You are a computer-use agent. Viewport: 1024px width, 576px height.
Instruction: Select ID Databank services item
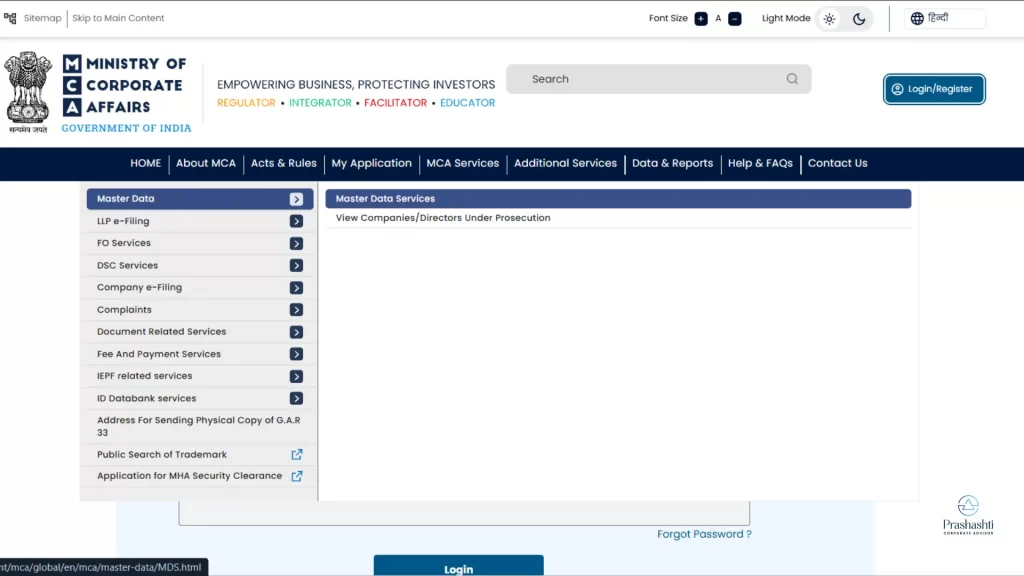(x=200, y=398)
